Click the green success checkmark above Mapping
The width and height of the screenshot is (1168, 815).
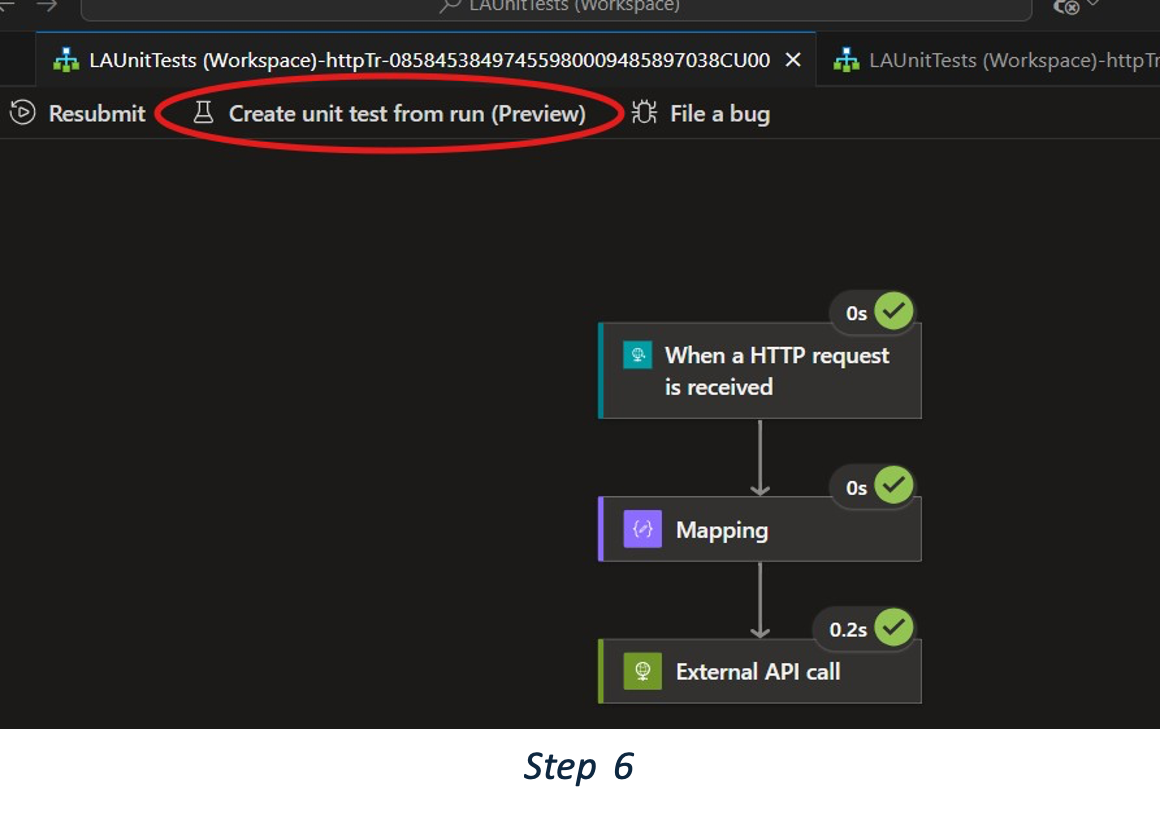tap(893, 487)
